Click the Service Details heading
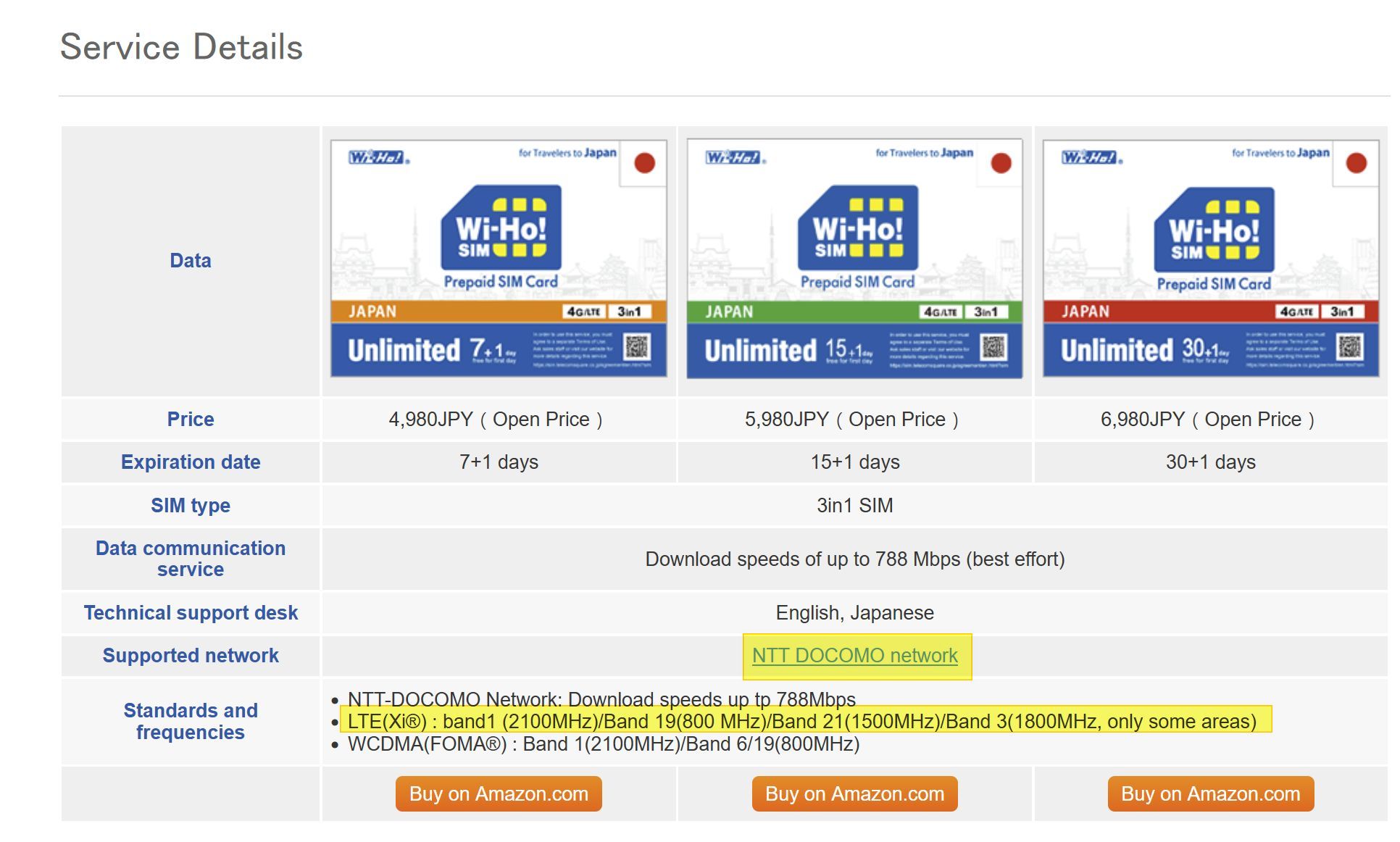The width and height of the screenshot is (1400, 842). coord(181,47)
